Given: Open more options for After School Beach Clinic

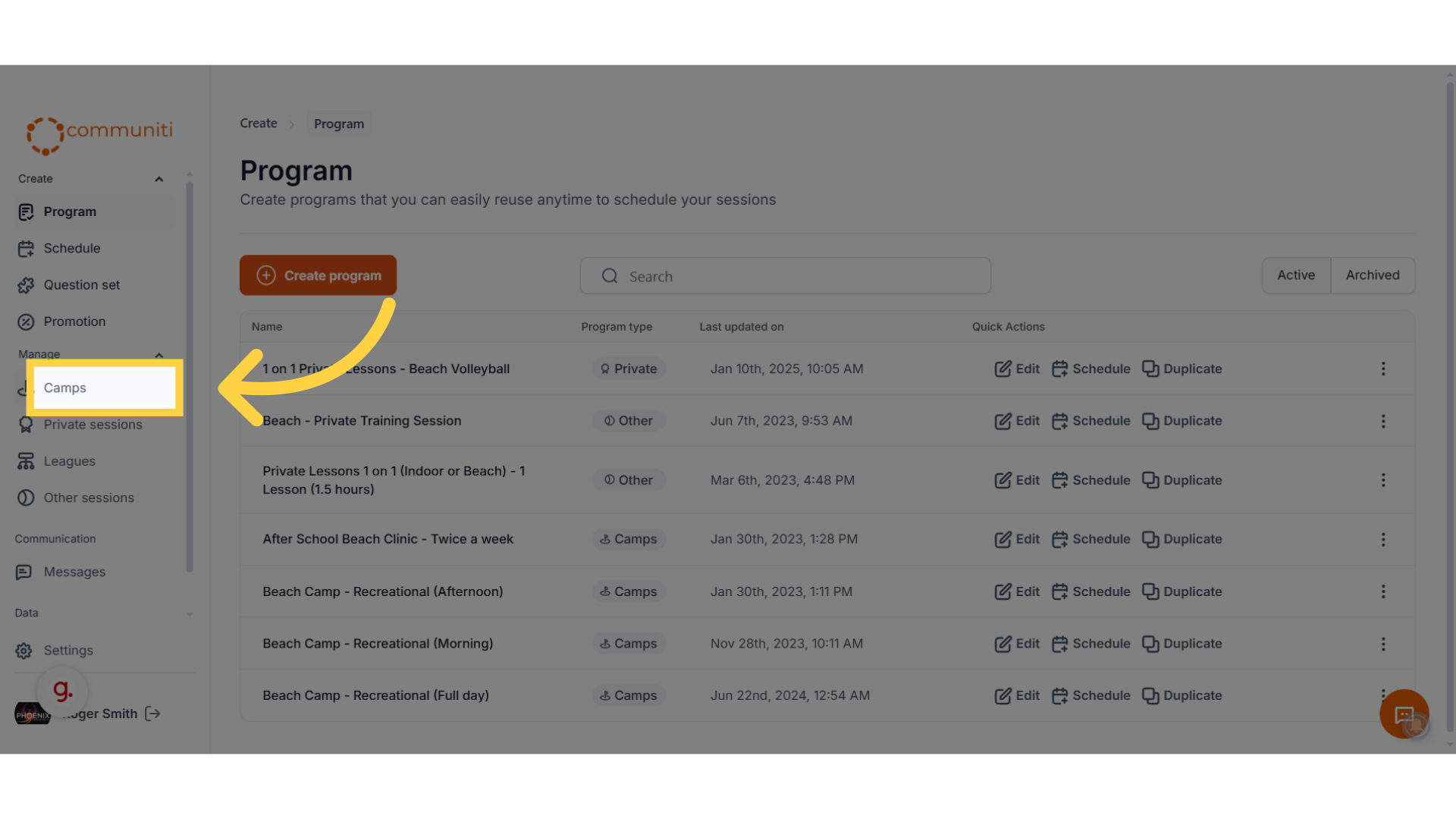Looking at the screenshot, I should click(1383, 539).
